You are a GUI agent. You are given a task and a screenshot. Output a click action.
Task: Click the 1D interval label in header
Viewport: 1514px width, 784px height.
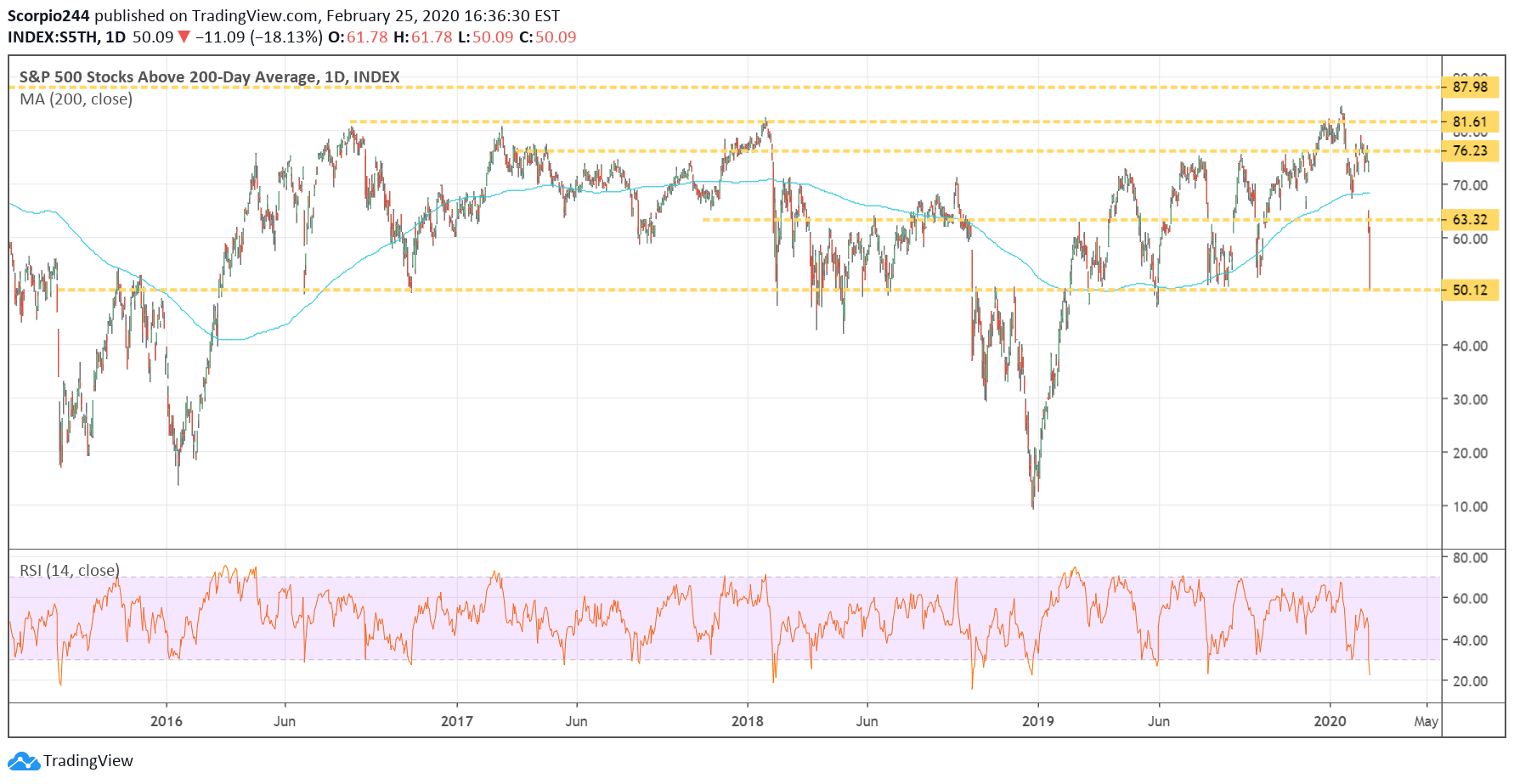click(x=116, y=37)
